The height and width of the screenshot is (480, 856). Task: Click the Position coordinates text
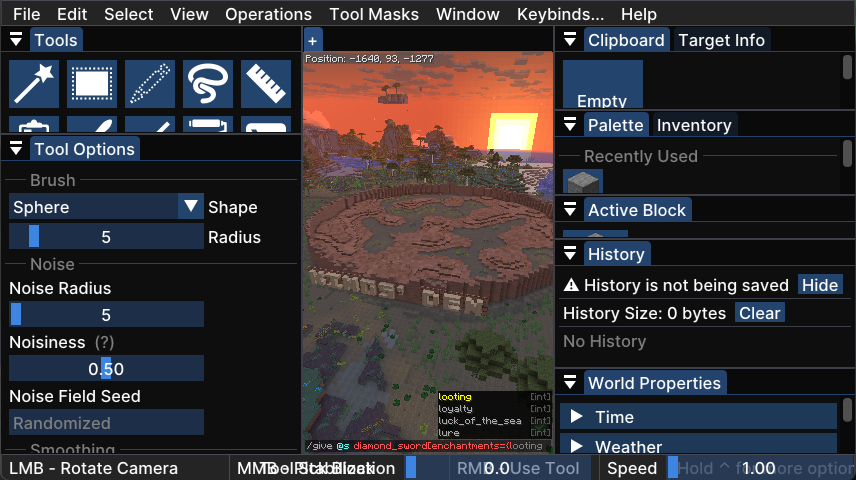click(369, 58)
